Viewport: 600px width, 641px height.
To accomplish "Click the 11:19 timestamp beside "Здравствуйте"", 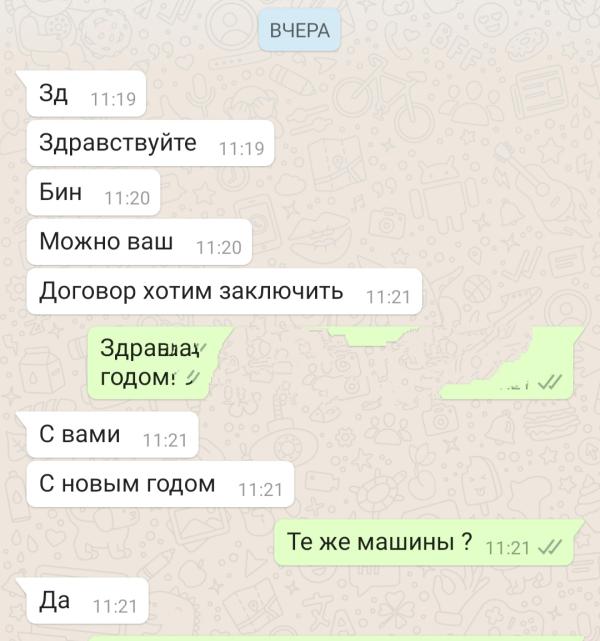I will point(242,148).
